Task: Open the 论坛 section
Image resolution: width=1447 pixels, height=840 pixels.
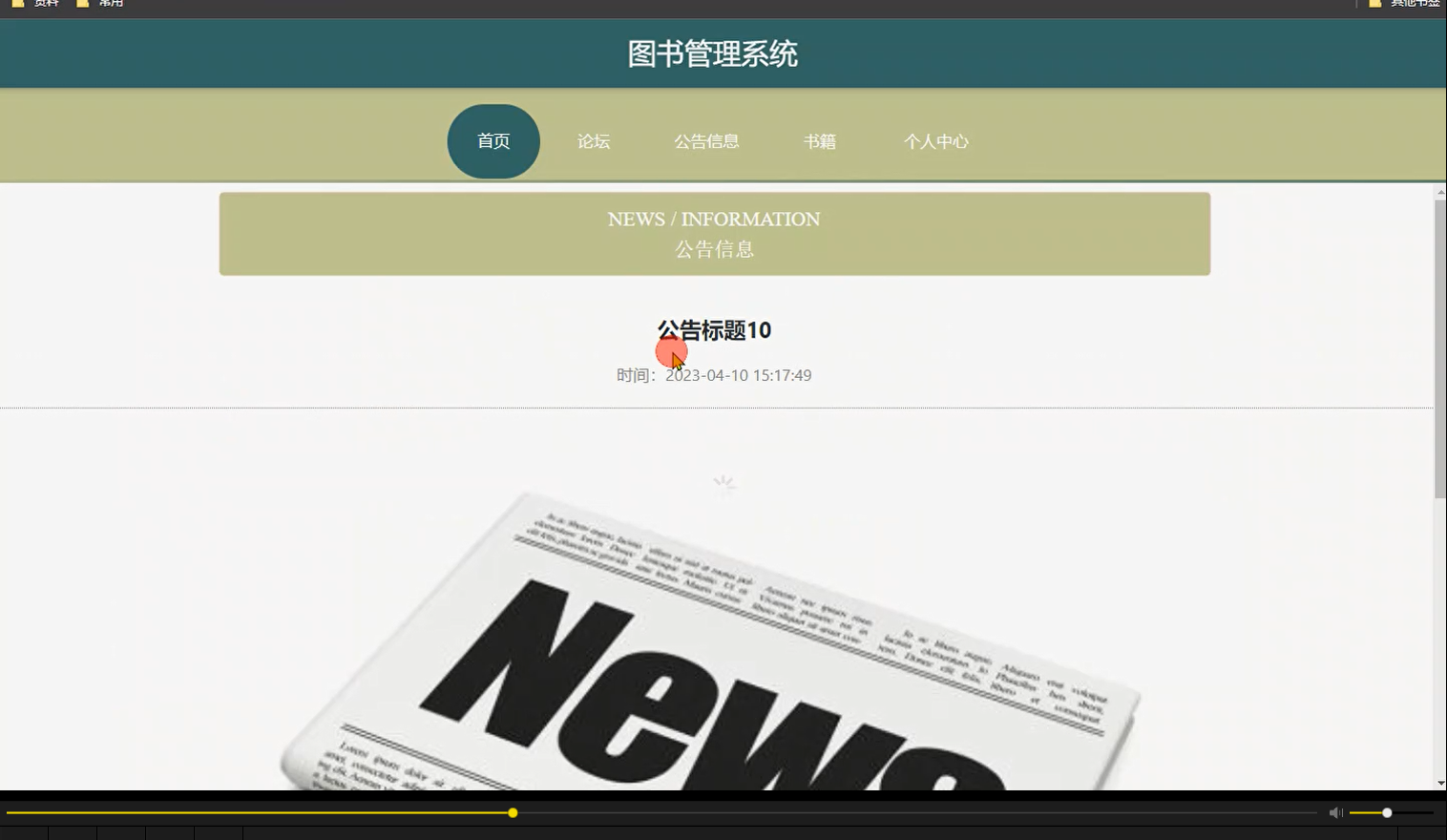Action: [592, 140]
